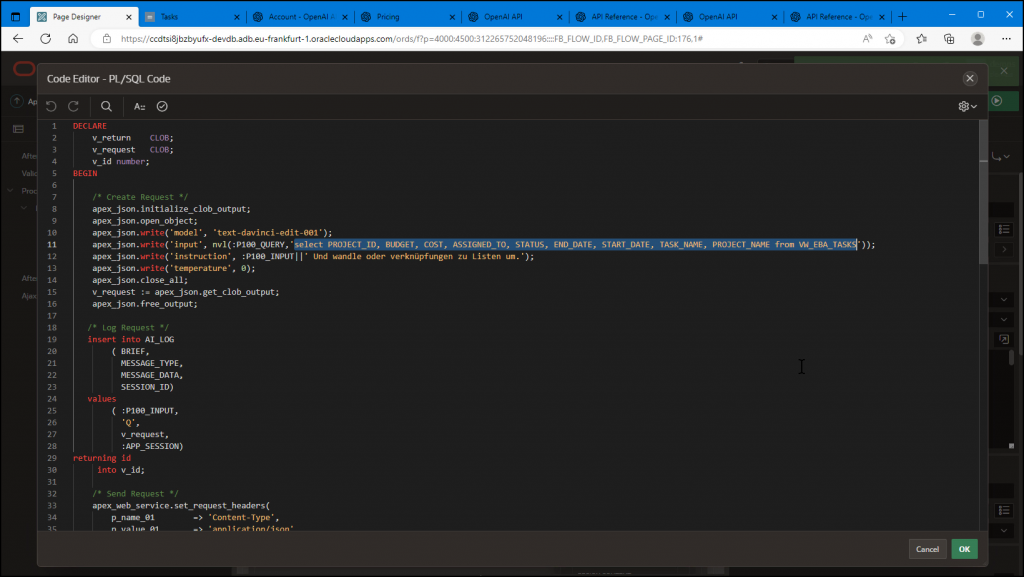
Task: Click the selected select statement text
Action: tap(575, 245)
